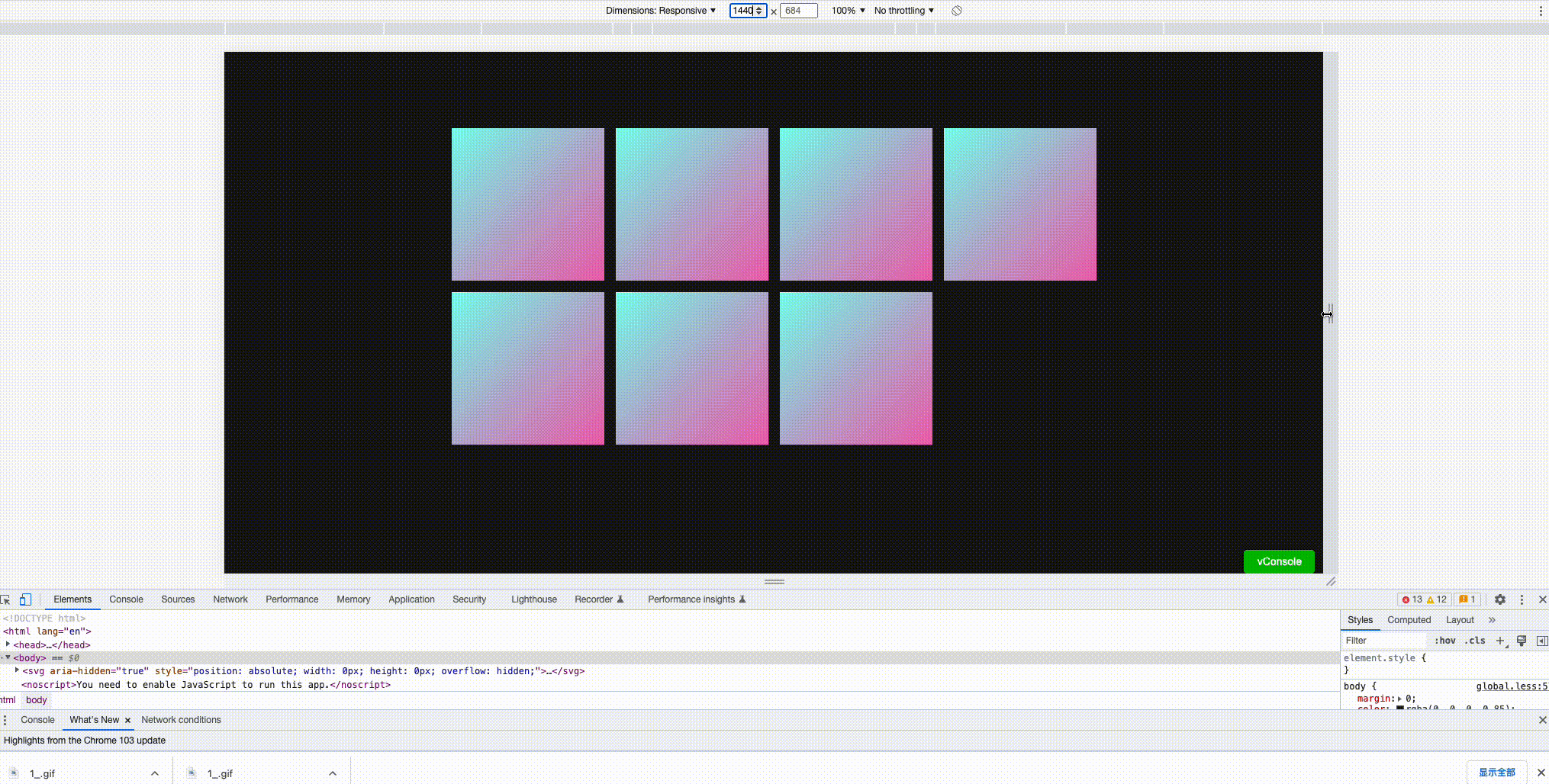This screenshot has height=784, width=1549.
Task: Expand the margin shorthand property
Action: point(1399,699)
